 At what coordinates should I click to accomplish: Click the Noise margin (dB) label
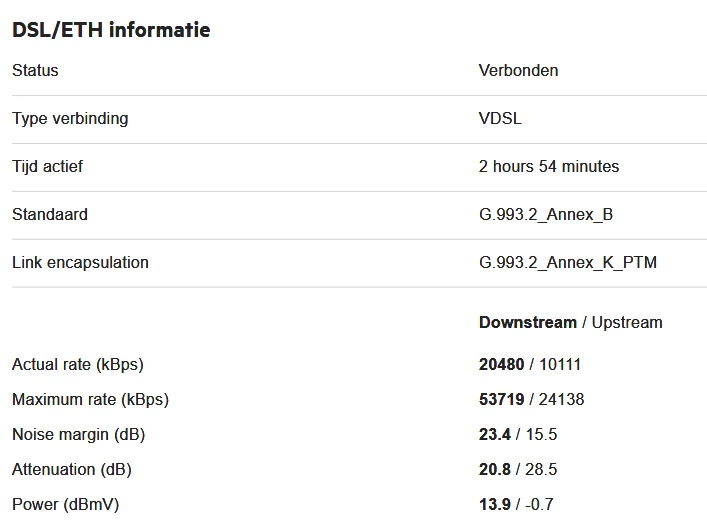click(76, 434)
